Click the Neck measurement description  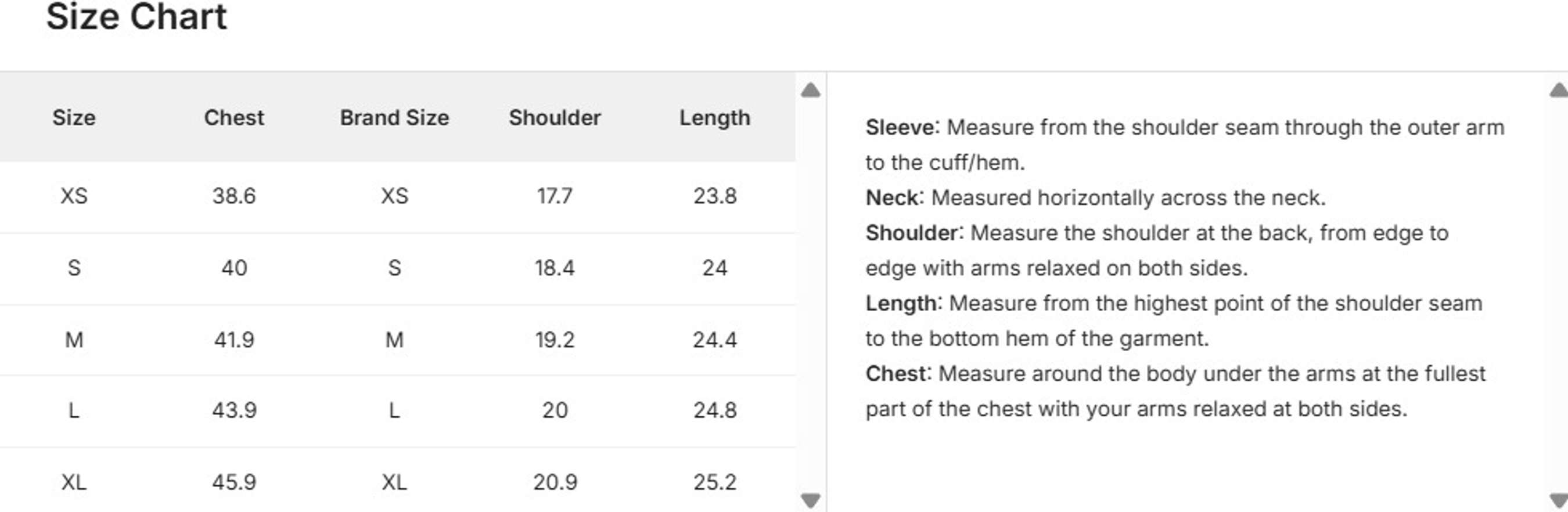pyautogui.click(x=1095, y=198)
